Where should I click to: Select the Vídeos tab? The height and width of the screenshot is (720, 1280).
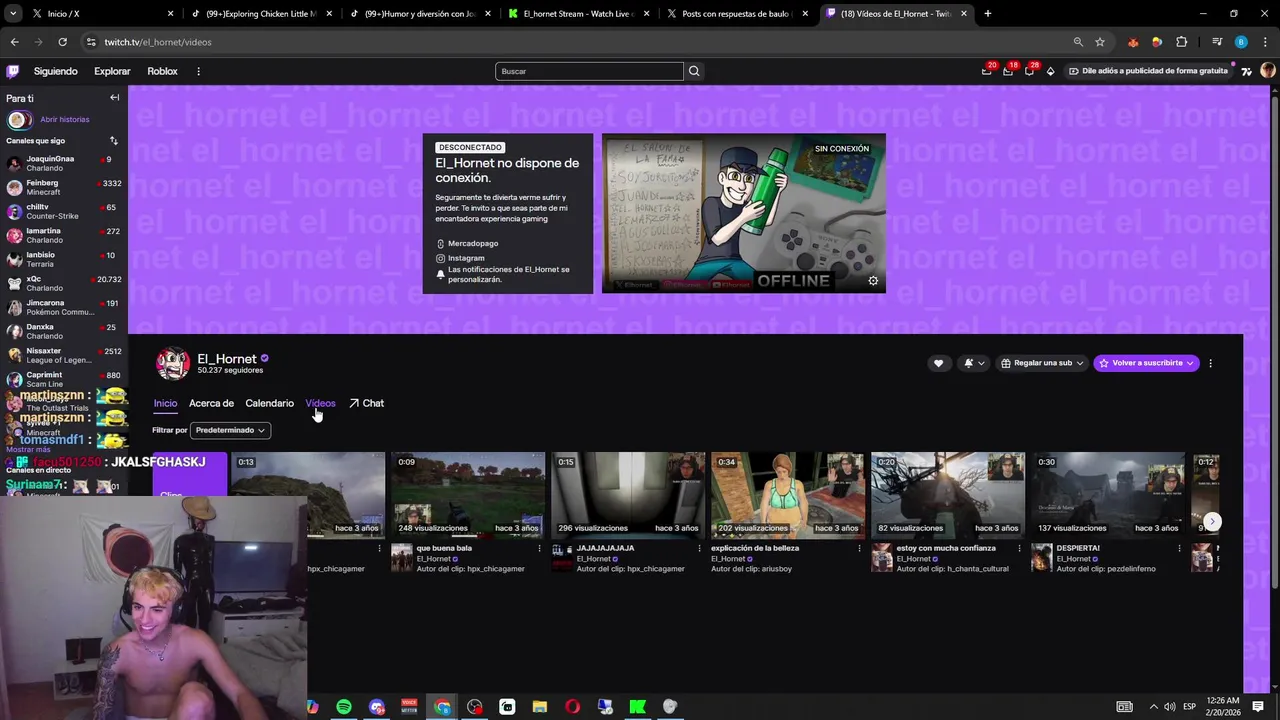click(320, 403)
